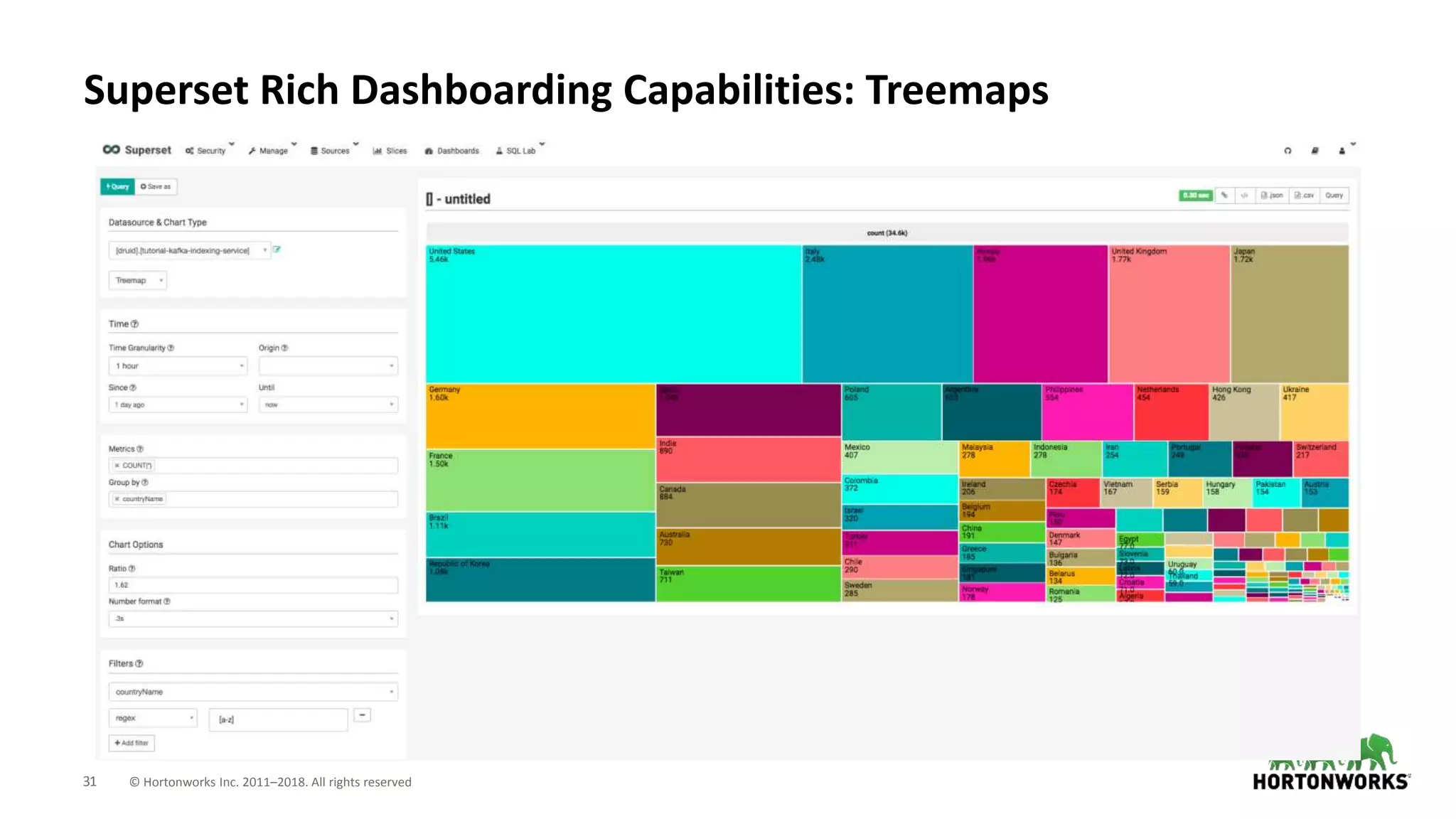Remove the COUNT(*) metric tag
The width and height of the screenshot is (1456, 819).
(x=117, y=466)
